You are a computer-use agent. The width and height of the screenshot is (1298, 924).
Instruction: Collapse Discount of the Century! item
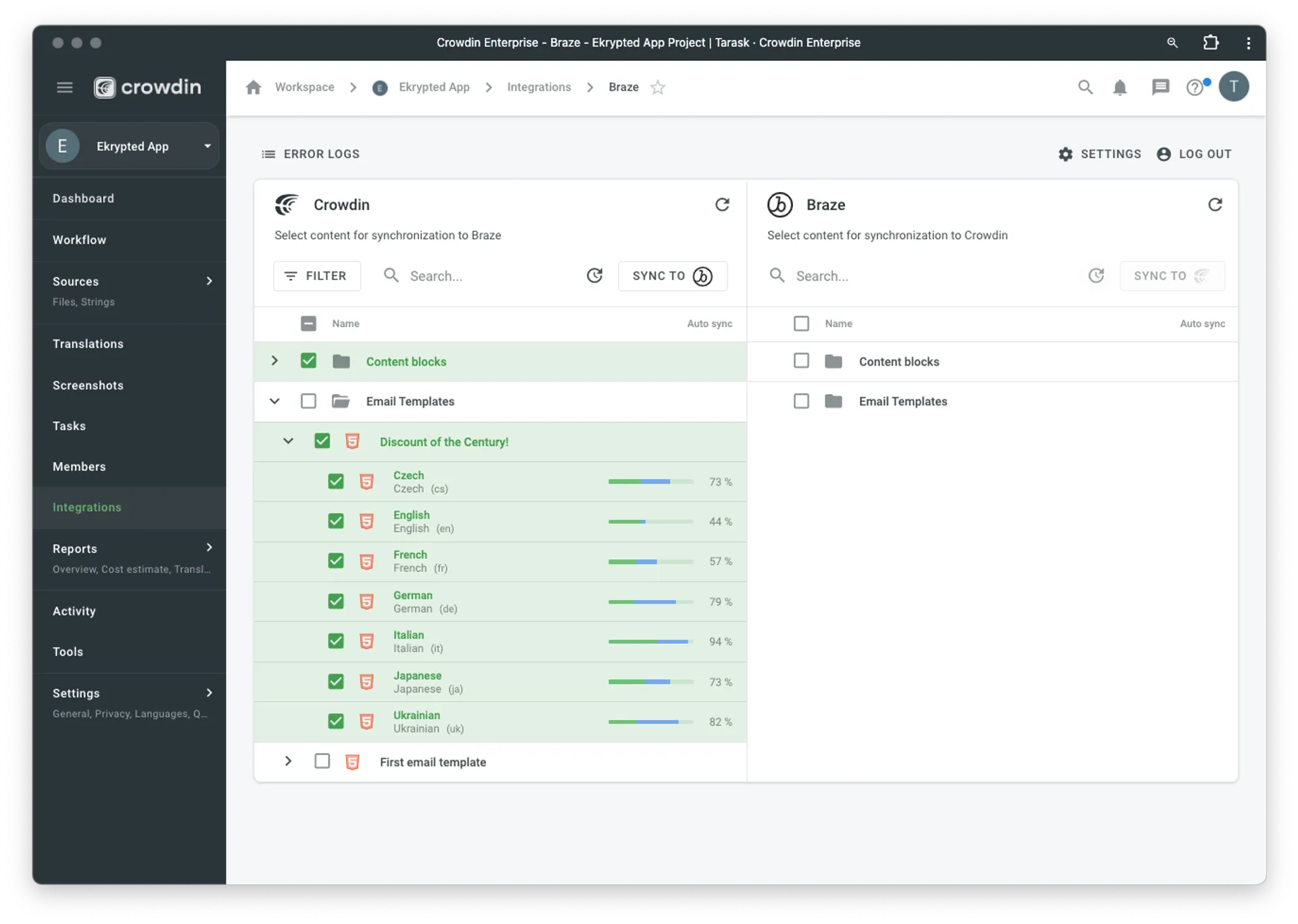[288, 441]
